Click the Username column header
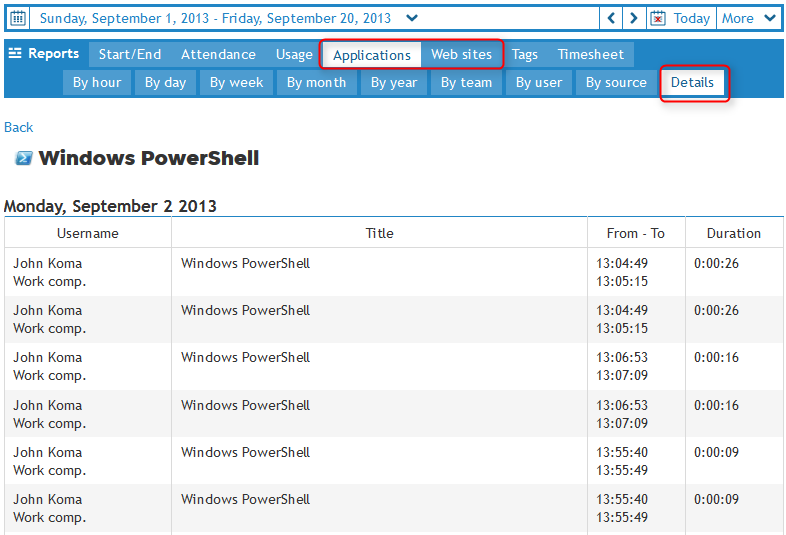 coord(88,233)
